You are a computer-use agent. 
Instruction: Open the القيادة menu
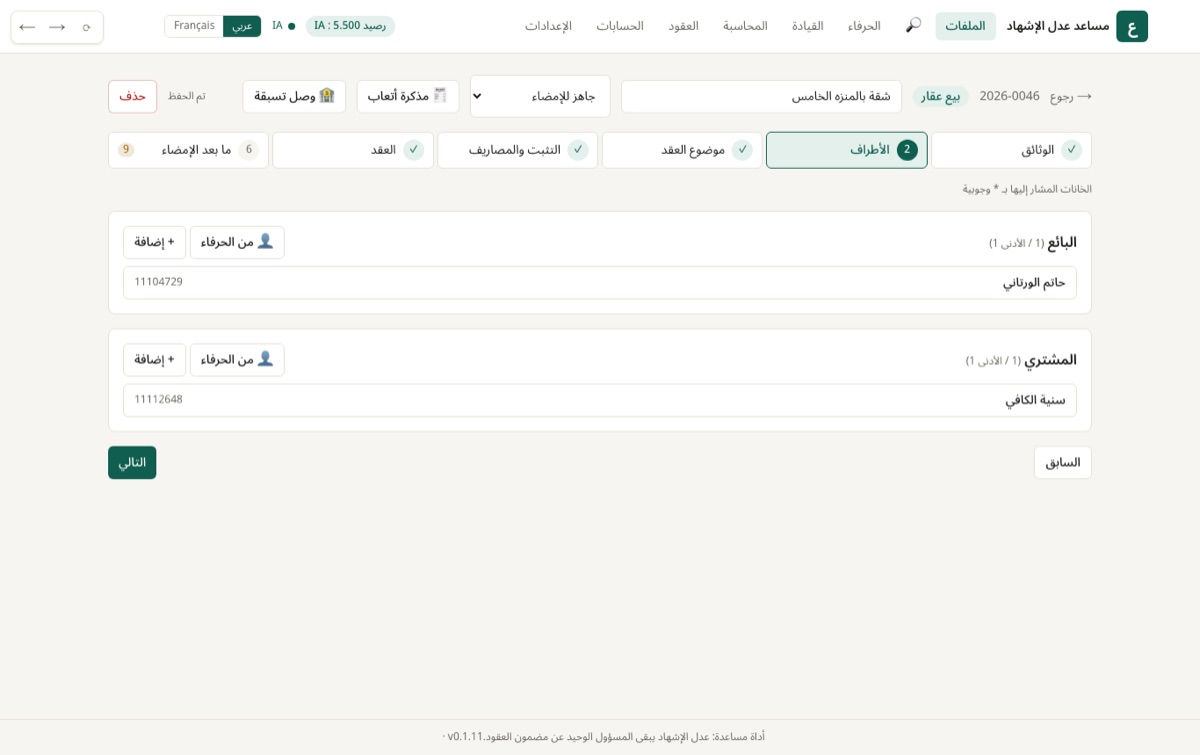808,26
